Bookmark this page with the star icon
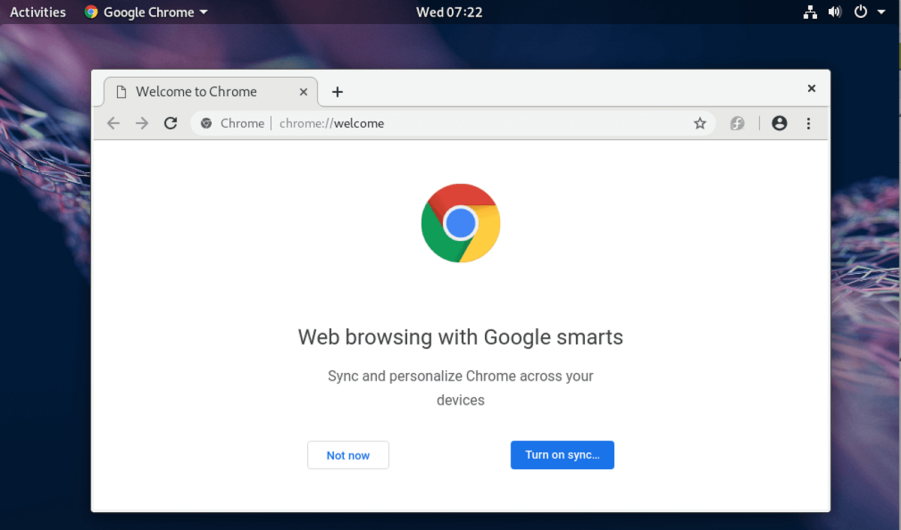This screenshot has height=530, width=901. (699, 123)
